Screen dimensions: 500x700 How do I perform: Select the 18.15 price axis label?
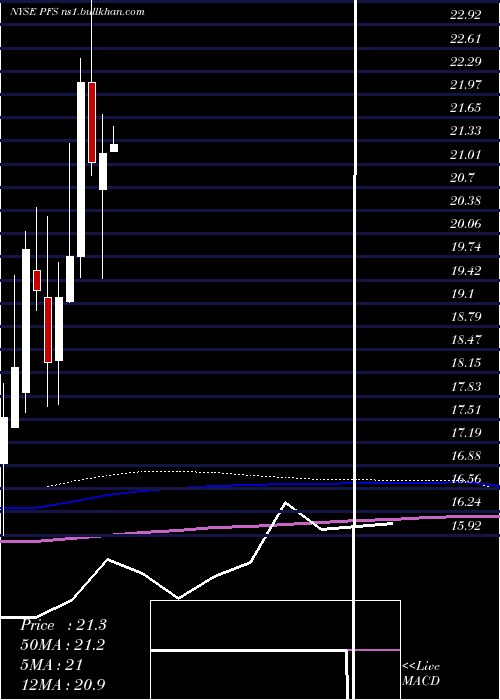[x=466, y=363]
